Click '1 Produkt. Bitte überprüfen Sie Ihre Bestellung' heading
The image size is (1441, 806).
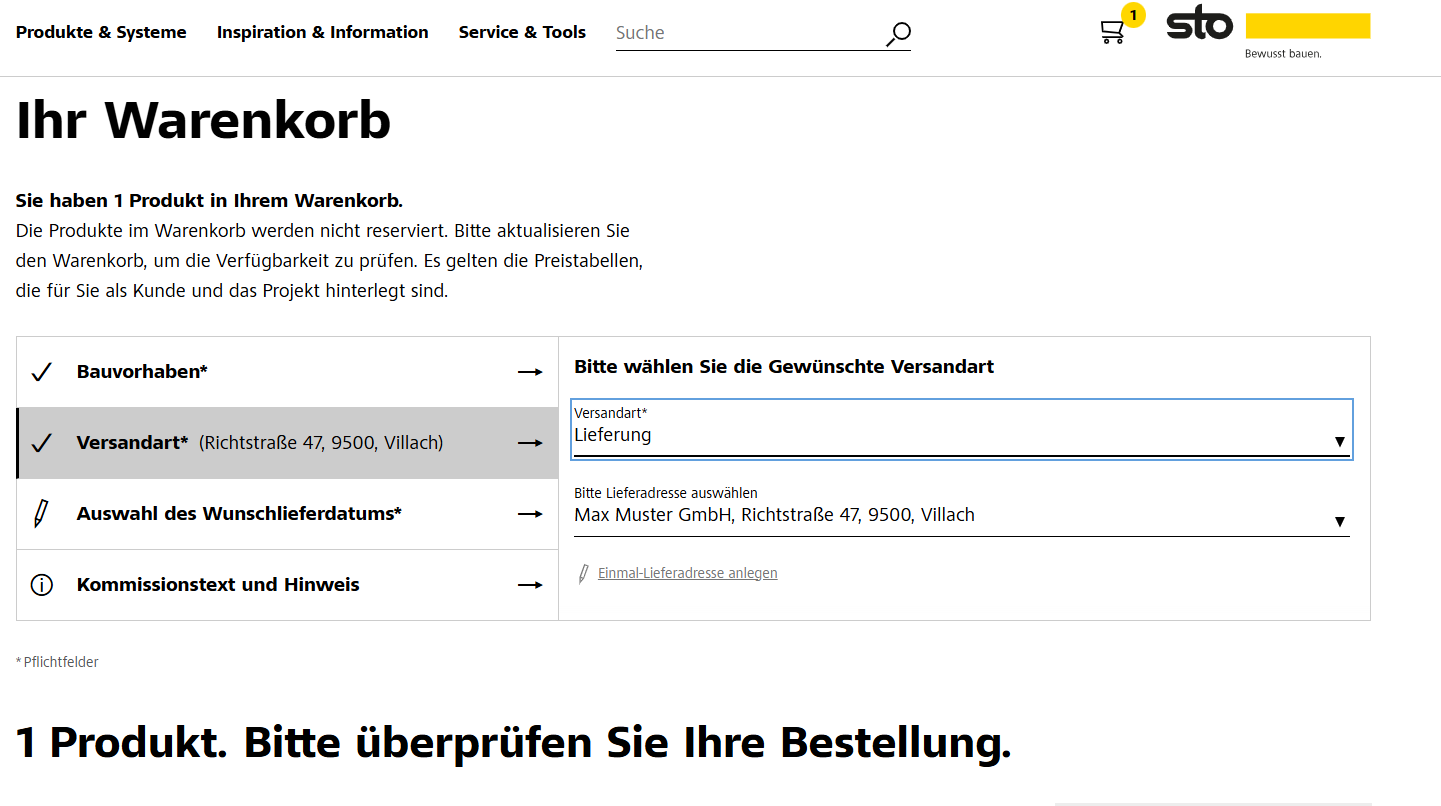click(x=514, y=743)
